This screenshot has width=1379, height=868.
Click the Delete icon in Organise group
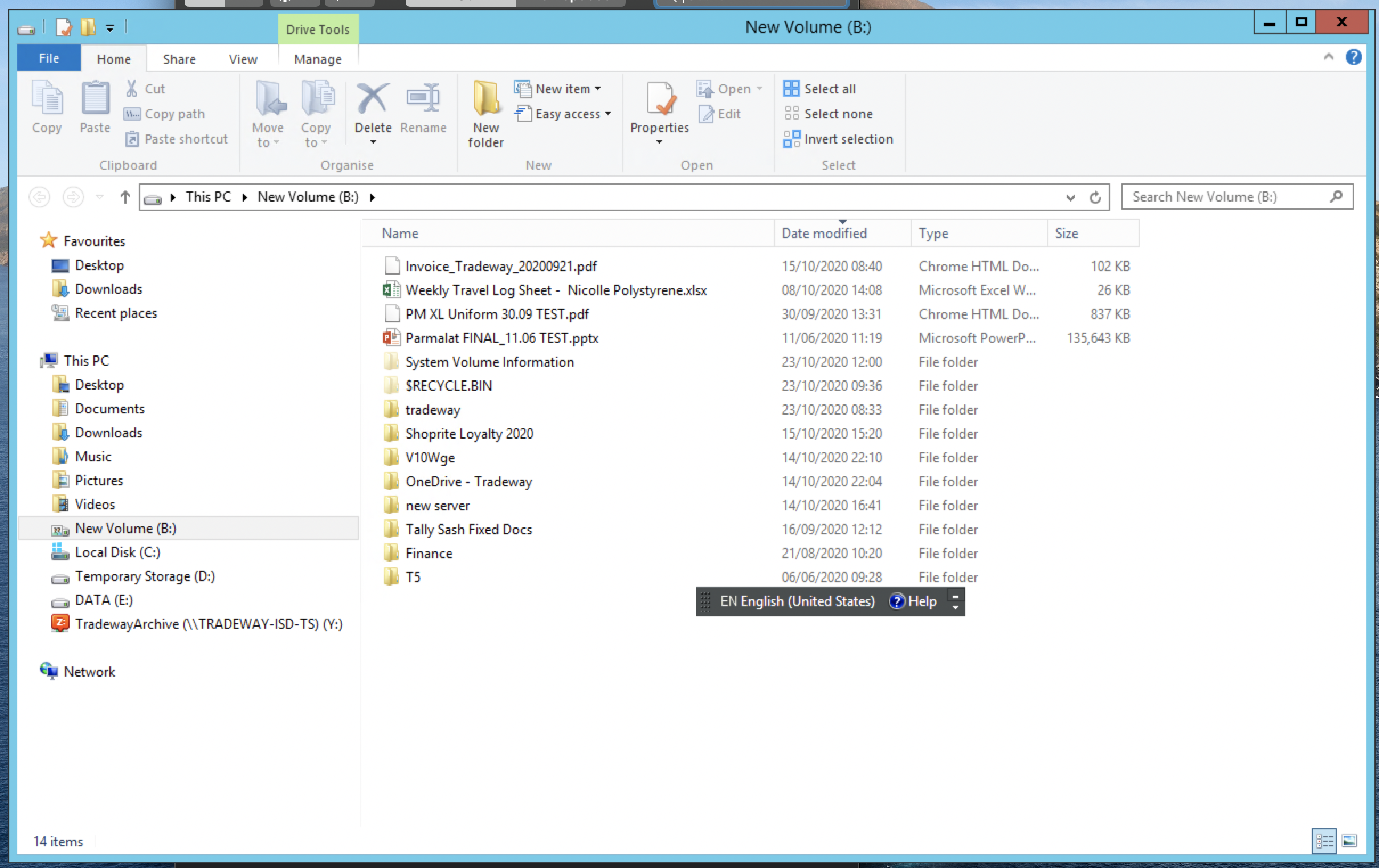pyautogui.click(x=373, y=100)
